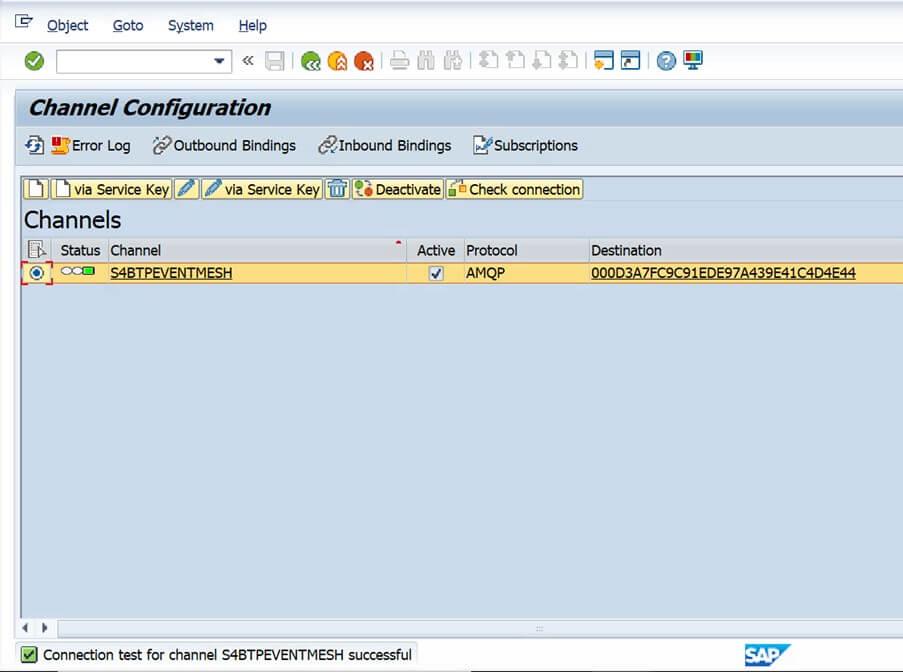Click the green status light of S4BTPEVENTMESH
The width and height of the screenshot is (903, 672).
coord(88,271)
